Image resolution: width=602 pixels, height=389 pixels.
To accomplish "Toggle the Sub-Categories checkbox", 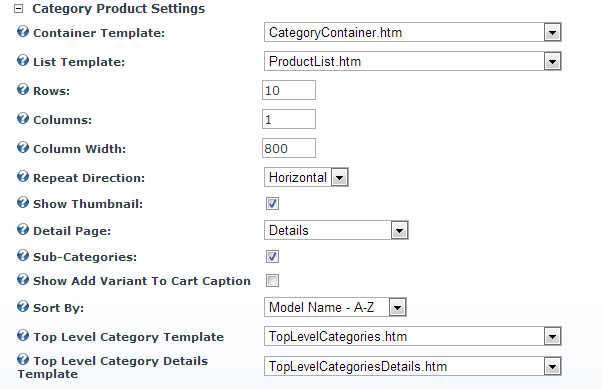I will [x=273, y=257].
